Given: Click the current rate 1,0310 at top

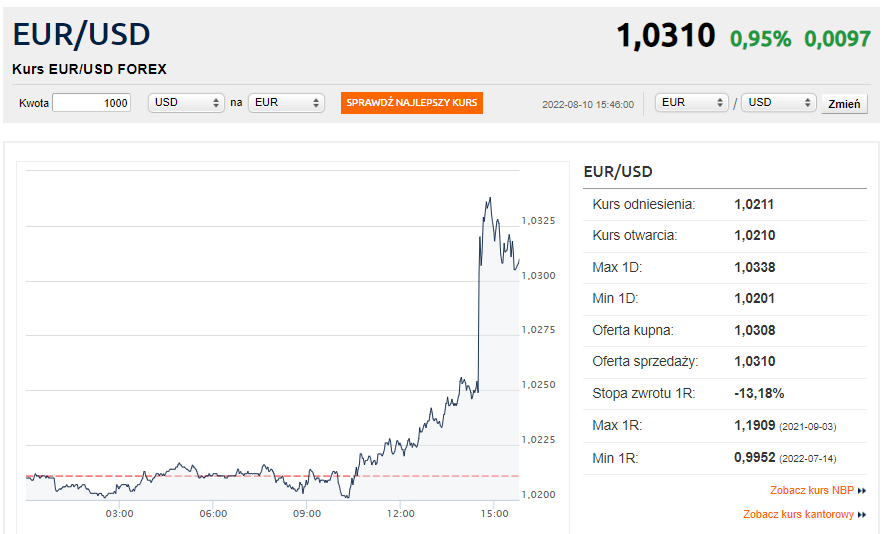Looking at the screenshot, I should (666, 36).
